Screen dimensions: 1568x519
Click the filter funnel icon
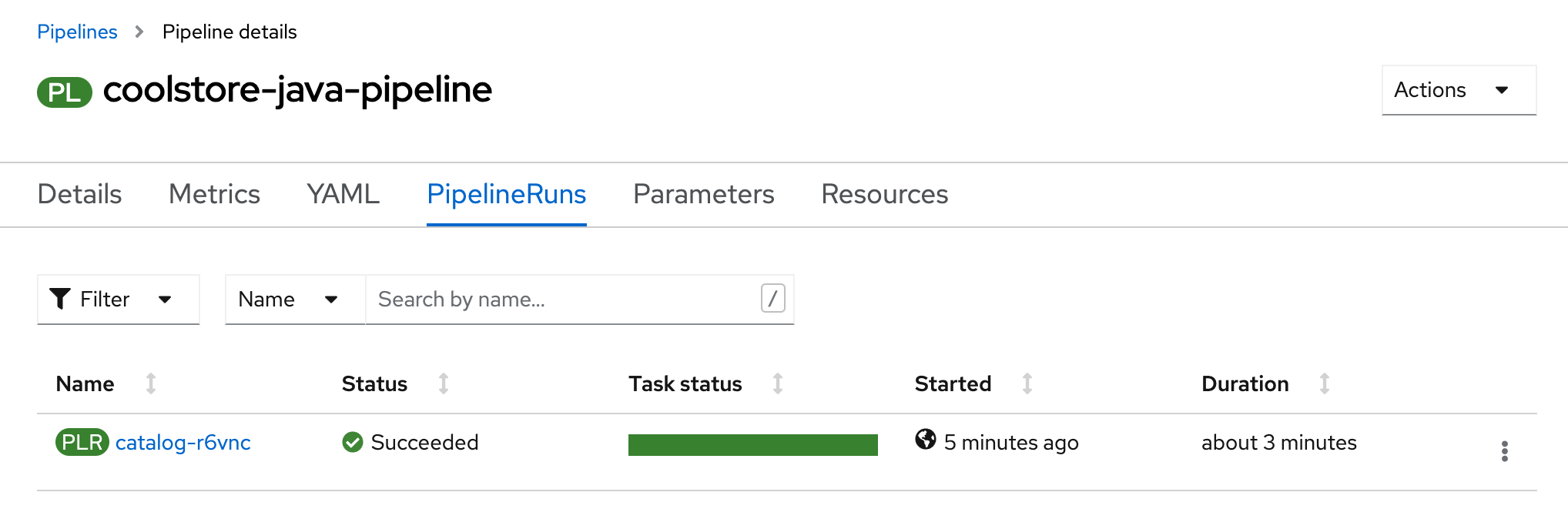61,299
